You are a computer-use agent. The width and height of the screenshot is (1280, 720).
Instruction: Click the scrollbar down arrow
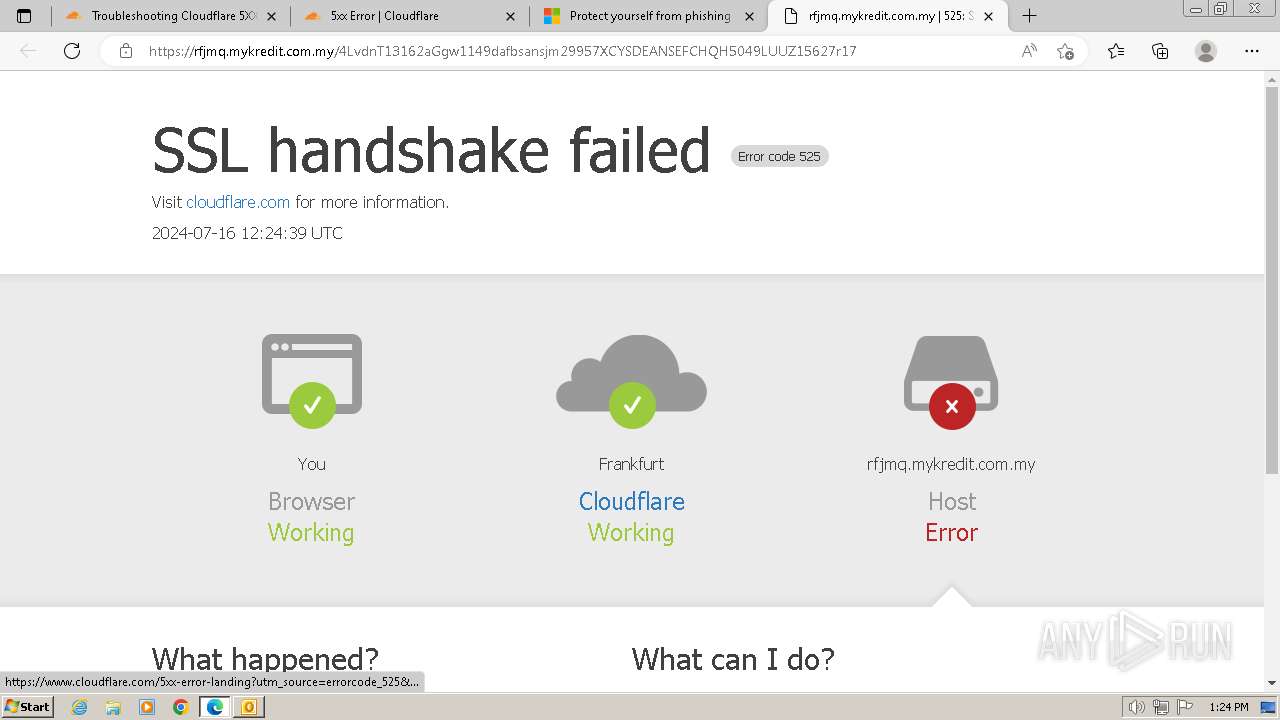(1272, 683)
